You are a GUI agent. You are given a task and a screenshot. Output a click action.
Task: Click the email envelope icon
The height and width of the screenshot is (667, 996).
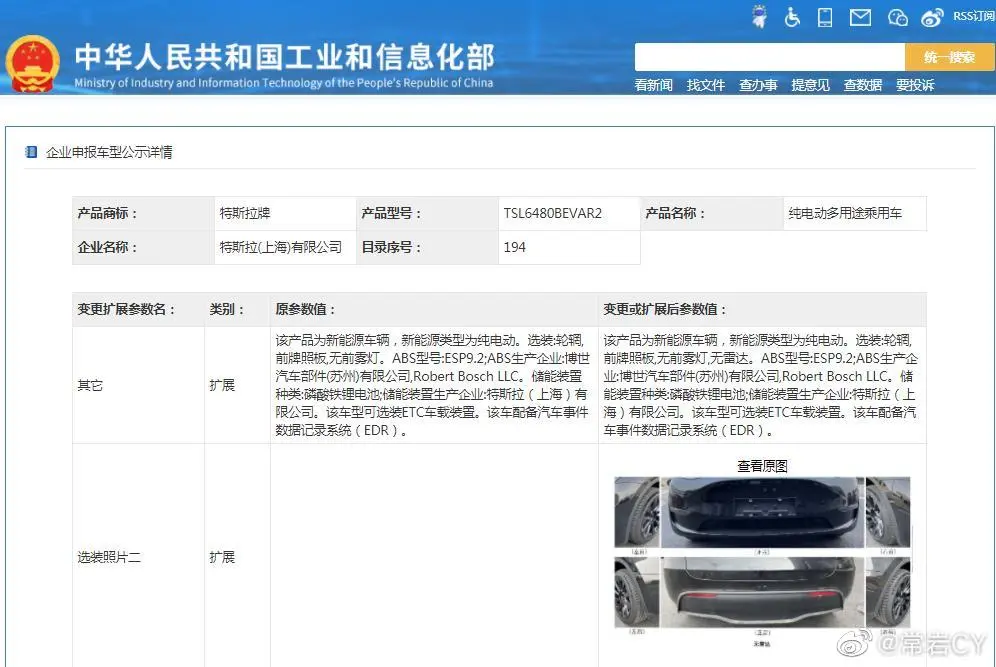pyautogui.click(x=861, y=17)
